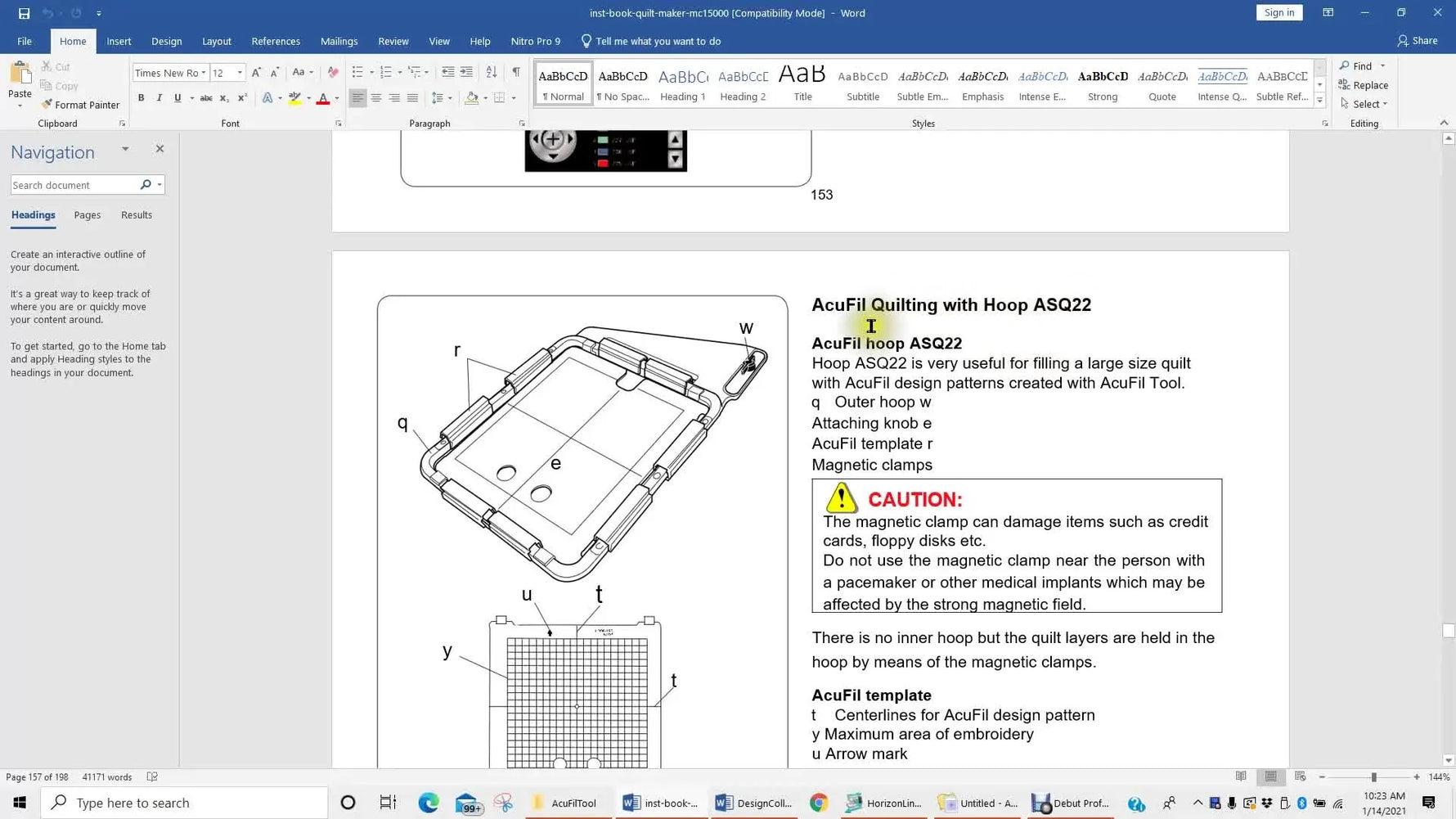Open Microsoft Edge from the taskbar
The width and height of the screenshot is (1456, 819).
tap(429, 803)
